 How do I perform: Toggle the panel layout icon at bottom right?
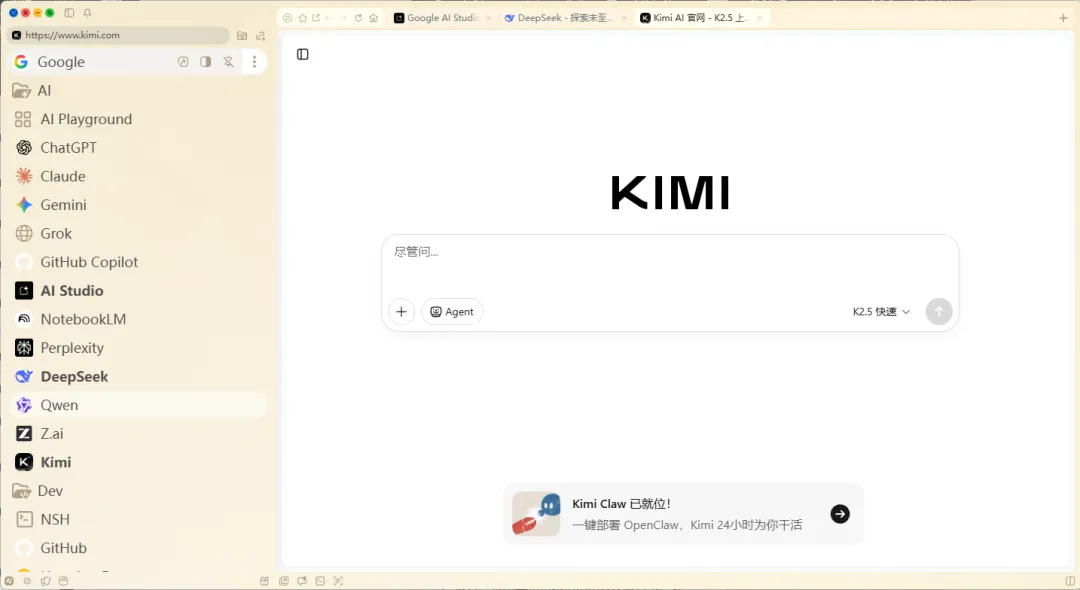[1070, 581]
